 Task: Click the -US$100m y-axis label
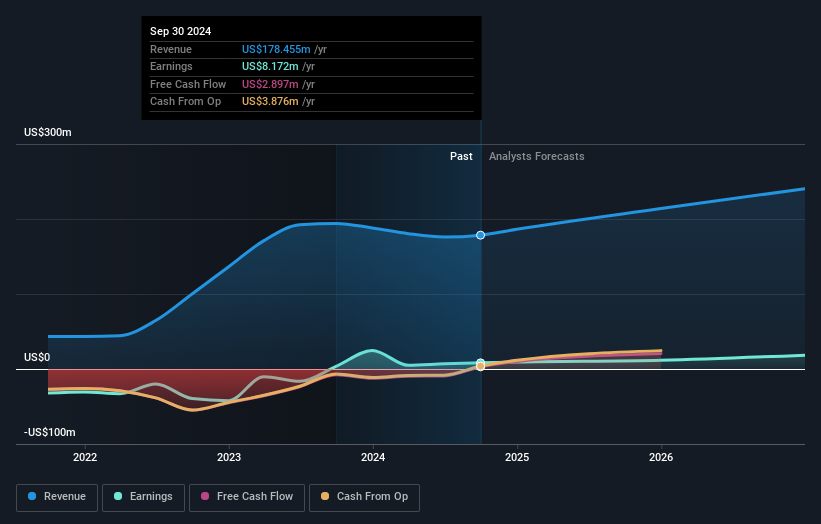(x=50, y=432)
